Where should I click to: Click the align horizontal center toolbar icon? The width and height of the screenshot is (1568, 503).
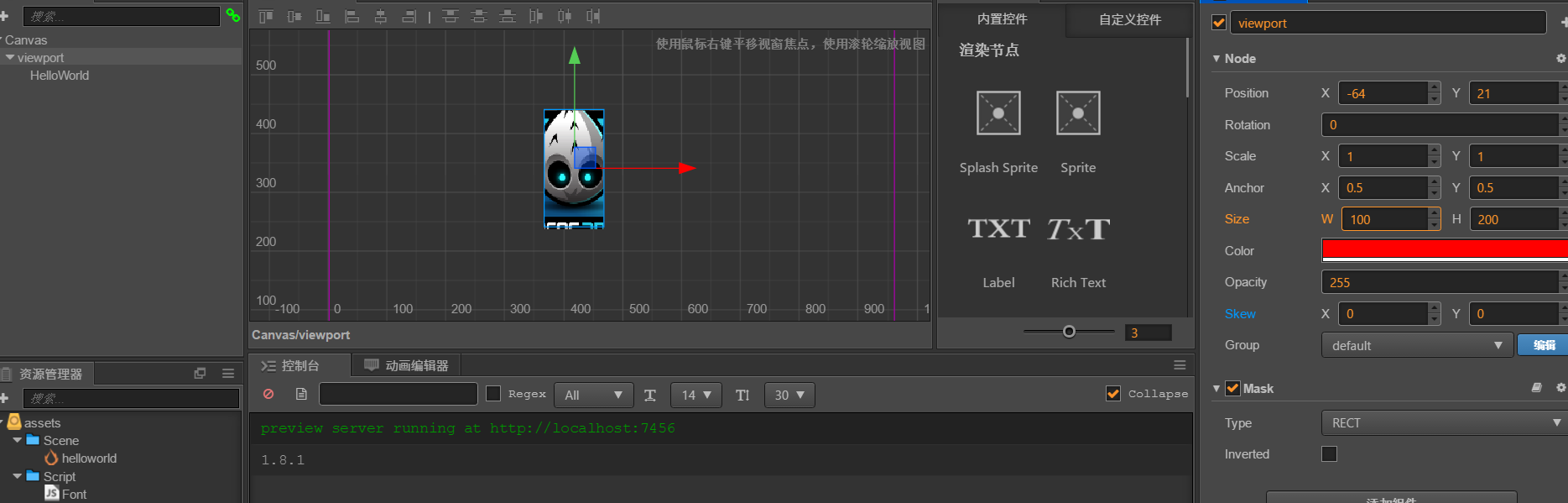[381, 16]
